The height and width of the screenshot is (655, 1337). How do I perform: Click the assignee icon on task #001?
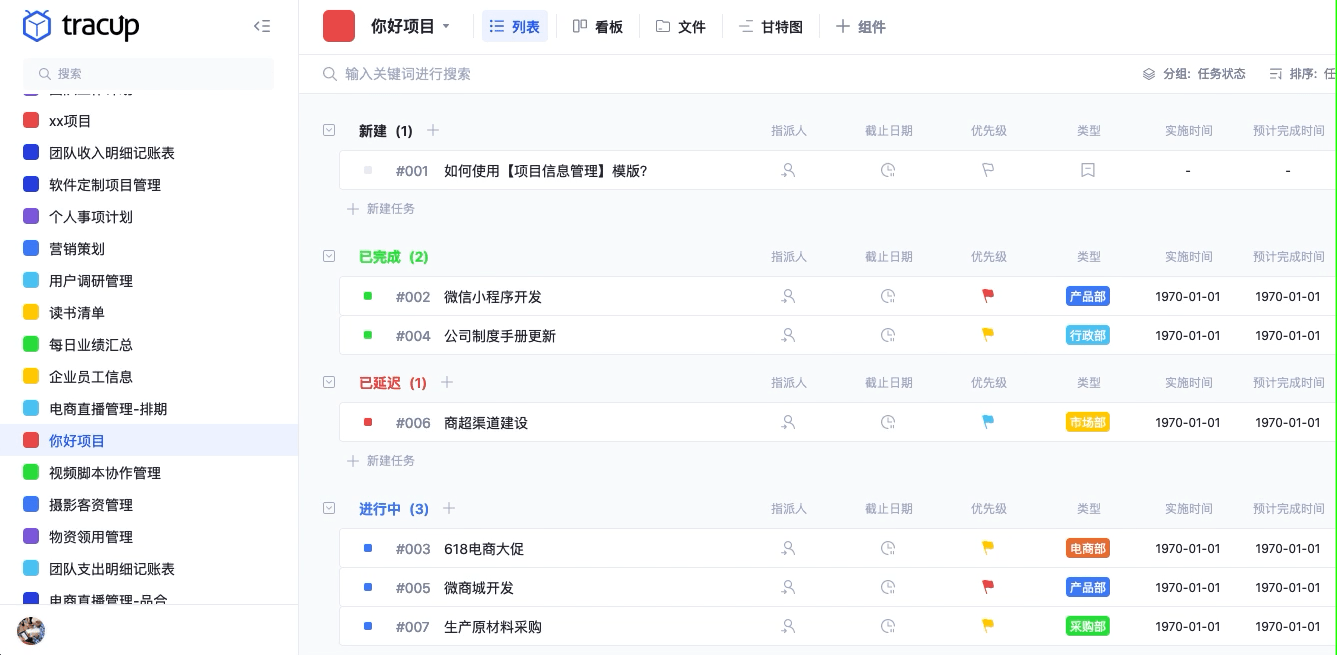coord(788,170)
